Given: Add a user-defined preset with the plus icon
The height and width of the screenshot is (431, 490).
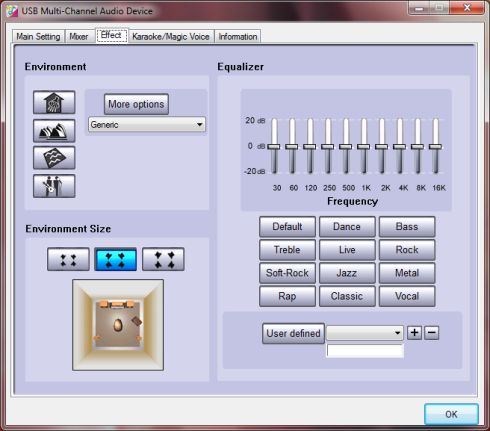Looking at the screenshot, I should [x=414, y=333].
